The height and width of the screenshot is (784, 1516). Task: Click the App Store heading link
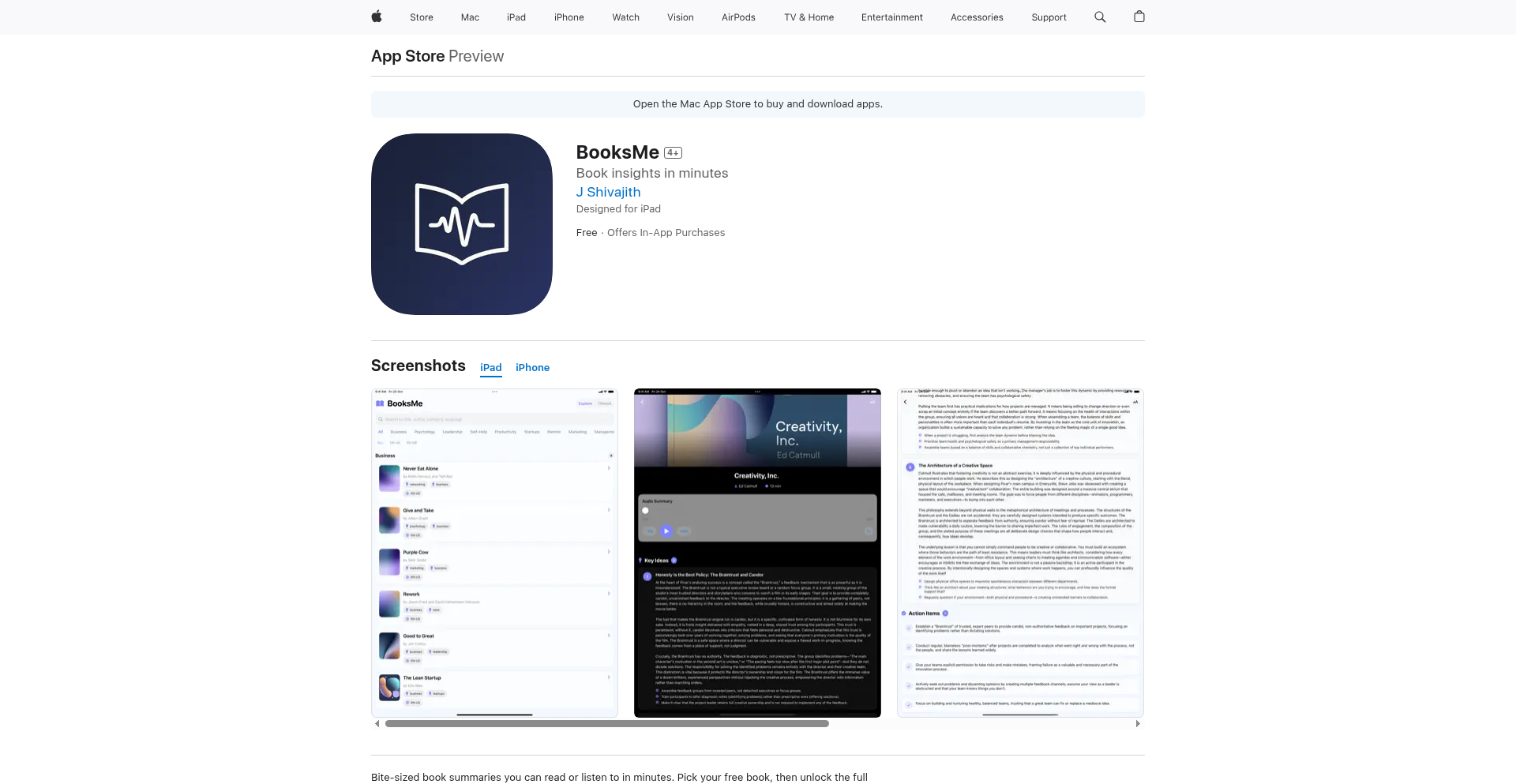[408, 56]
